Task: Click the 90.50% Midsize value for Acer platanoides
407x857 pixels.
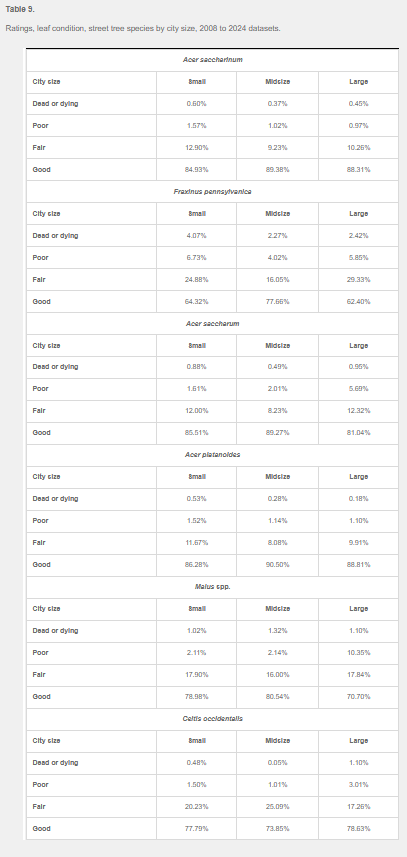Action: click(x=278, y=565)
